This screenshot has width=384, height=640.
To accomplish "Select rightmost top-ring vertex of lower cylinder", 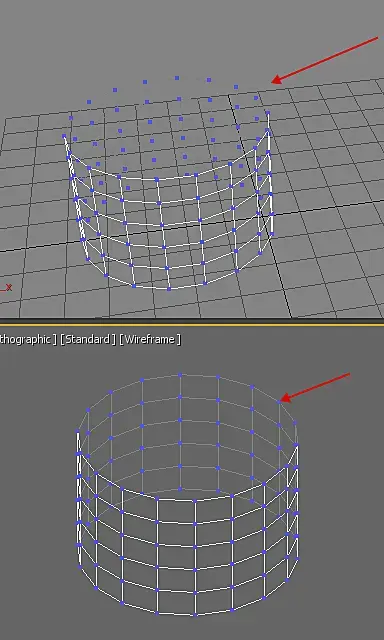I will (x=295, y=423).
